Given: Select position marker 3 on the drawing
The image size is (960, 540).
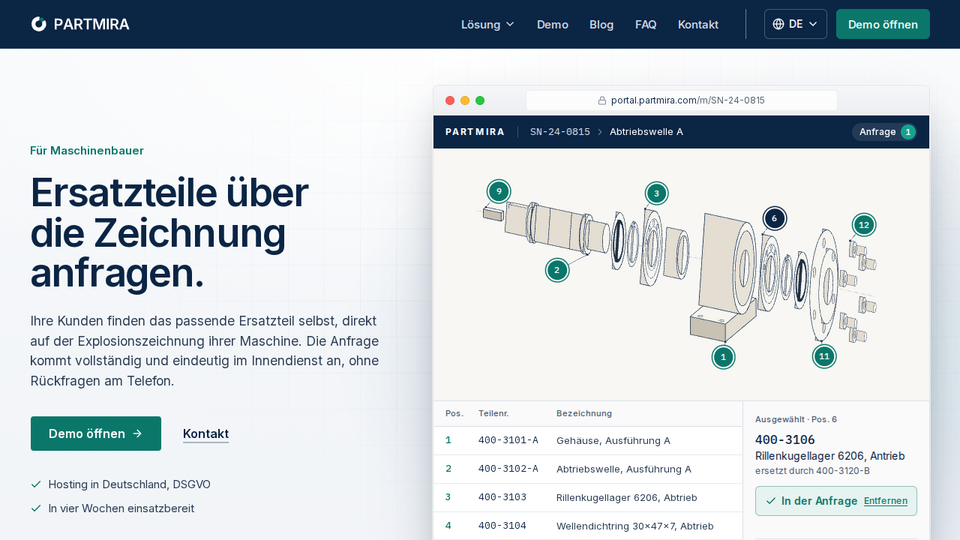Looking at the screenshot, I should (656, 193).
